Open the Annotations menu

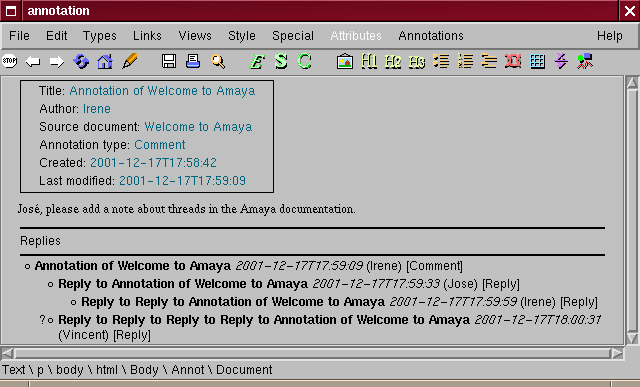click(431, 36)
